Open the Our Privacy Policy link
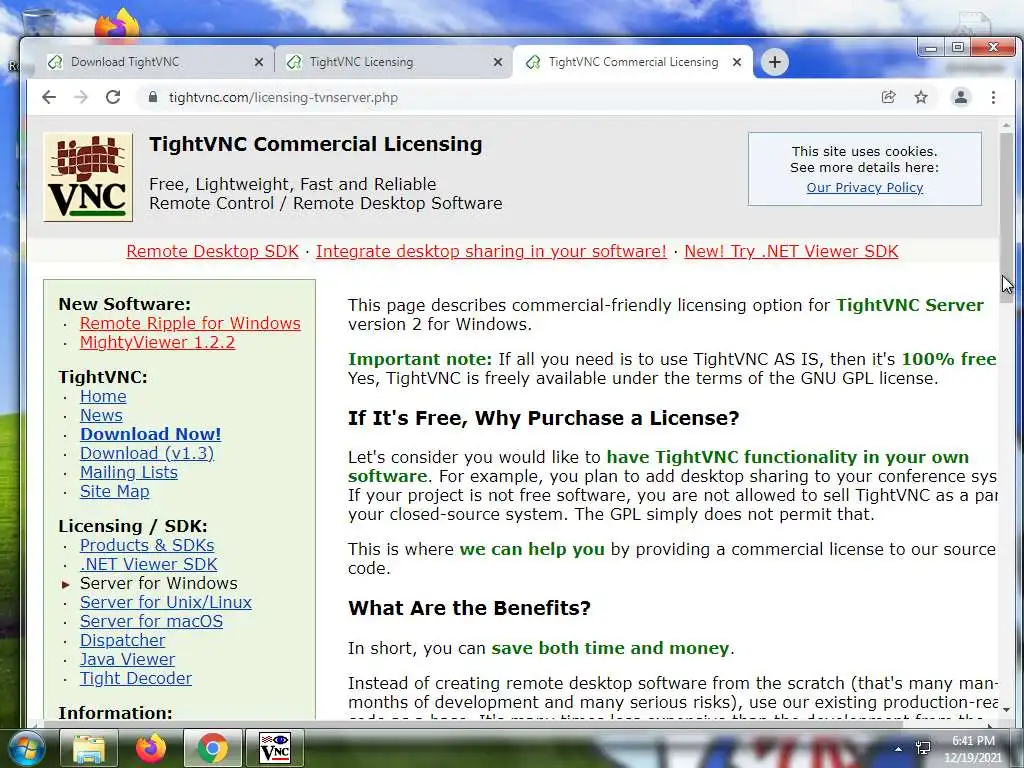Viewport: 1024px width, 768px height. click(865, 187)
